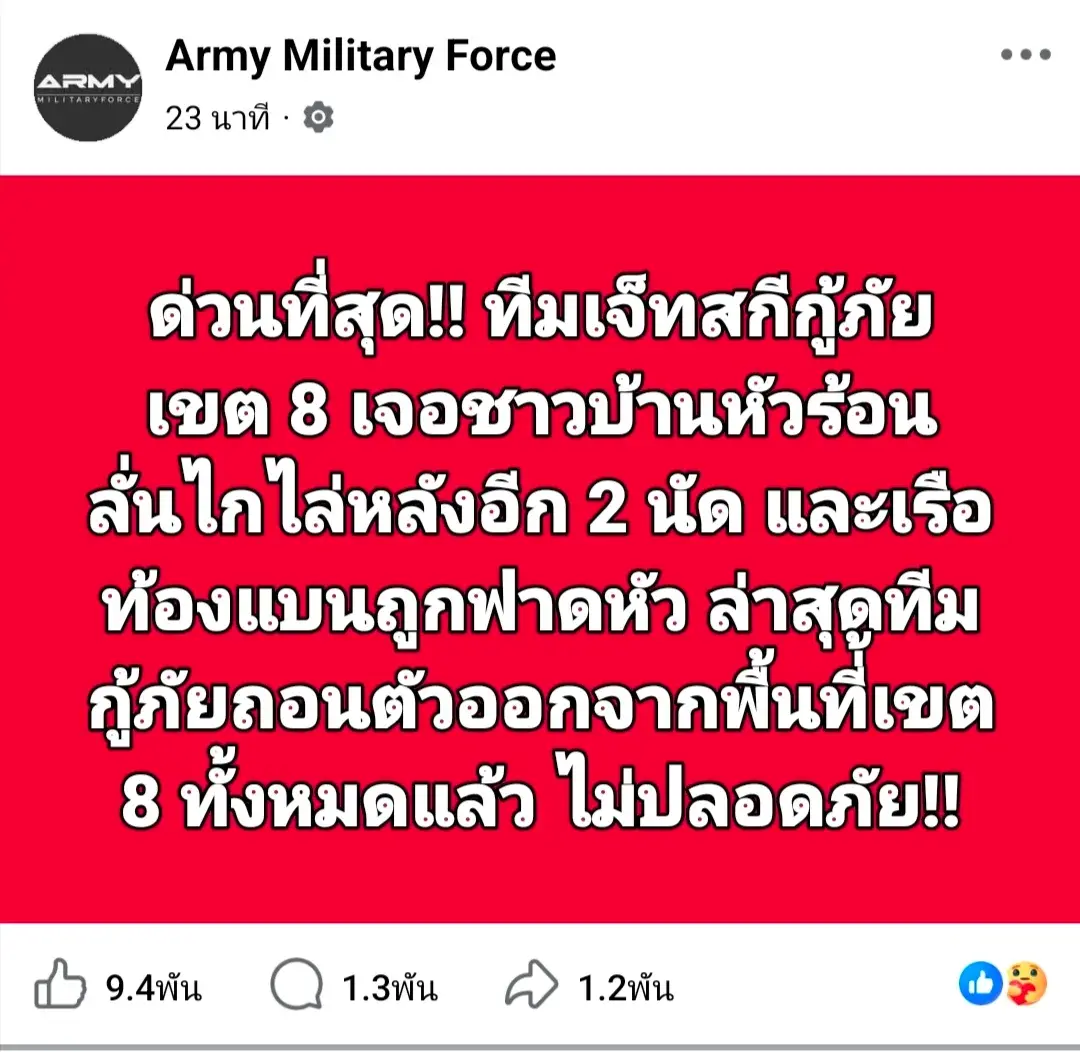View the blue Like reaction badge
The width and height of the screenshot is (1080, 1052).
click(x=980, y=983)
